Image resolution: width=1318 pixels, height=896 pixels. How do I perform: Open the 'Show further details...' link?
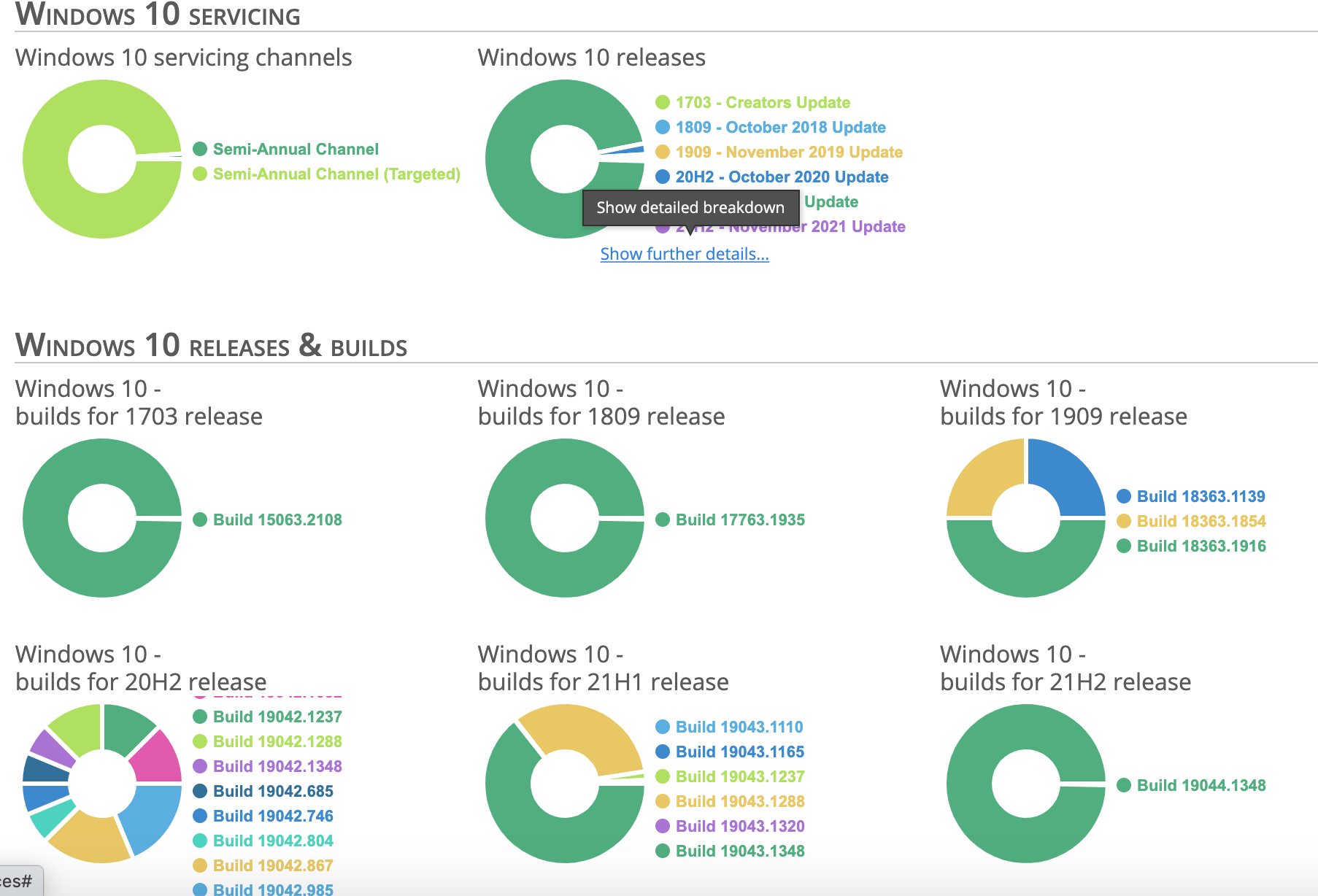point(685,254)
